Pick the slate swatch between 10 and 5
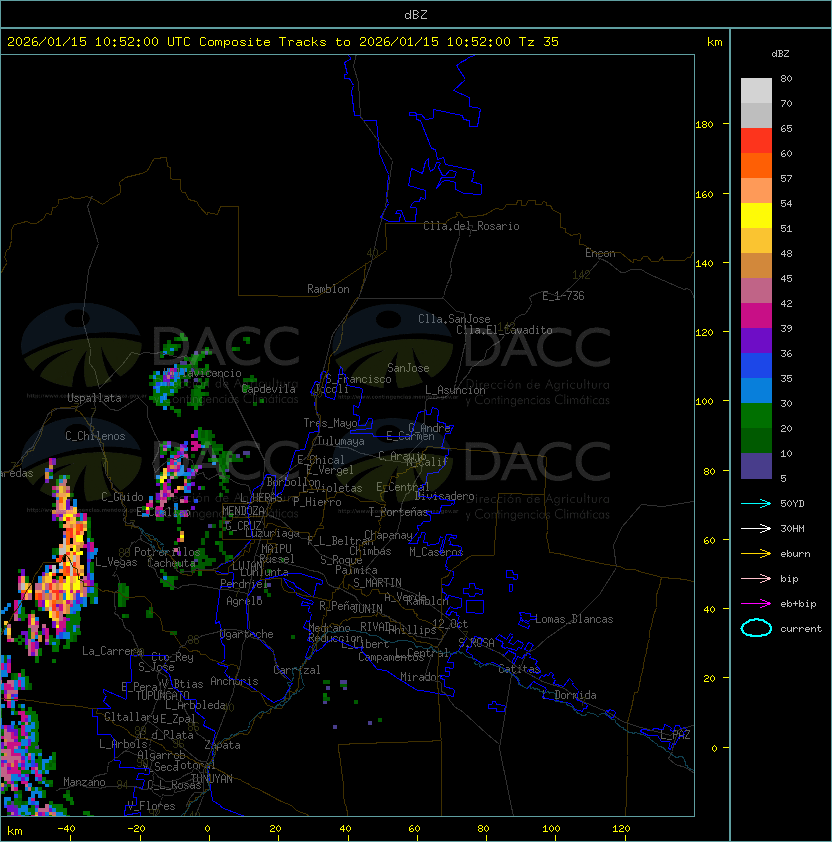This screenshot has height=842, width=832. 756,466
